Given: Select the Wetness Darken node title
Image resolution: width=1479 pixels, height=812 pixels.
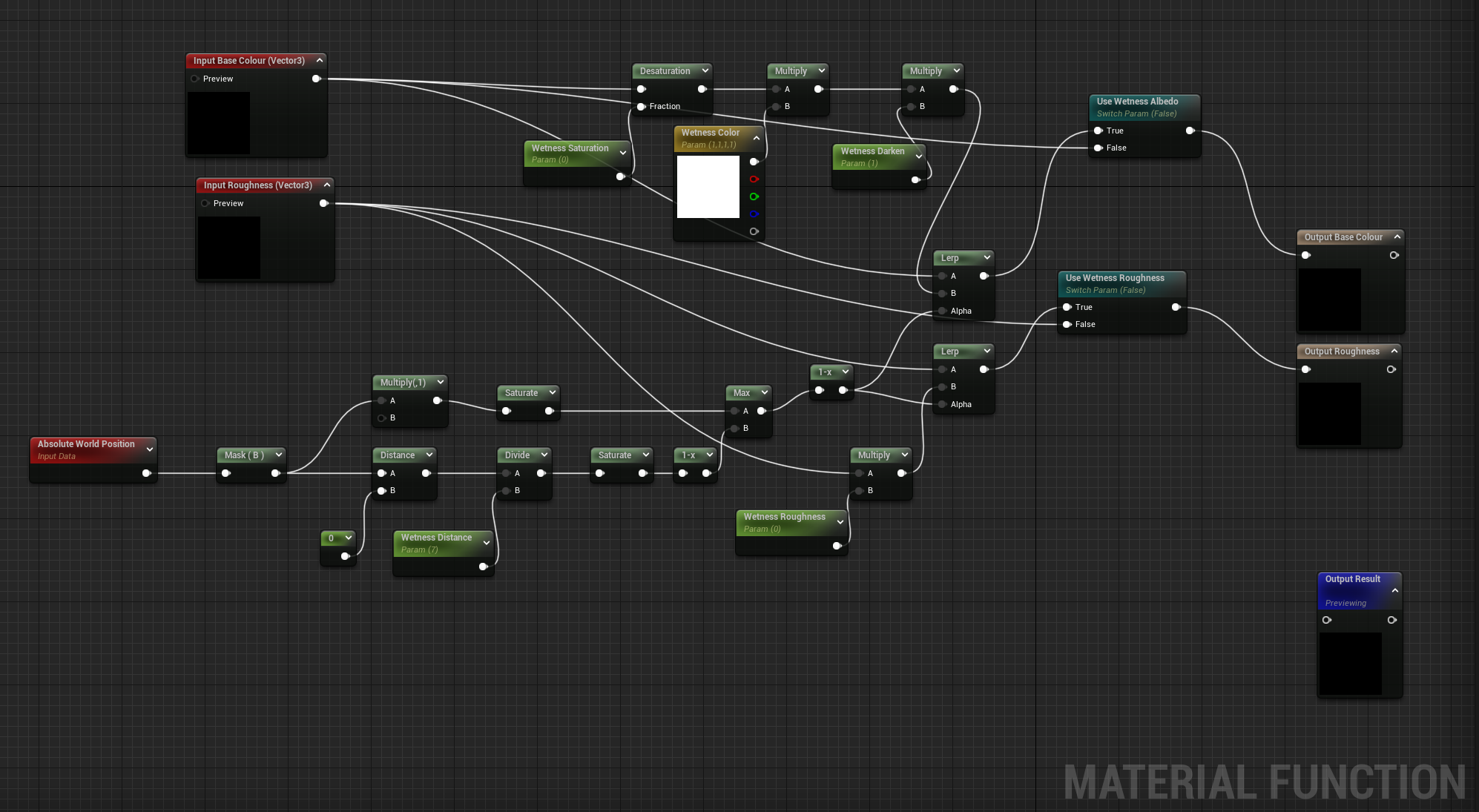Looking at the screenshot, I should [x=872, y=151].
